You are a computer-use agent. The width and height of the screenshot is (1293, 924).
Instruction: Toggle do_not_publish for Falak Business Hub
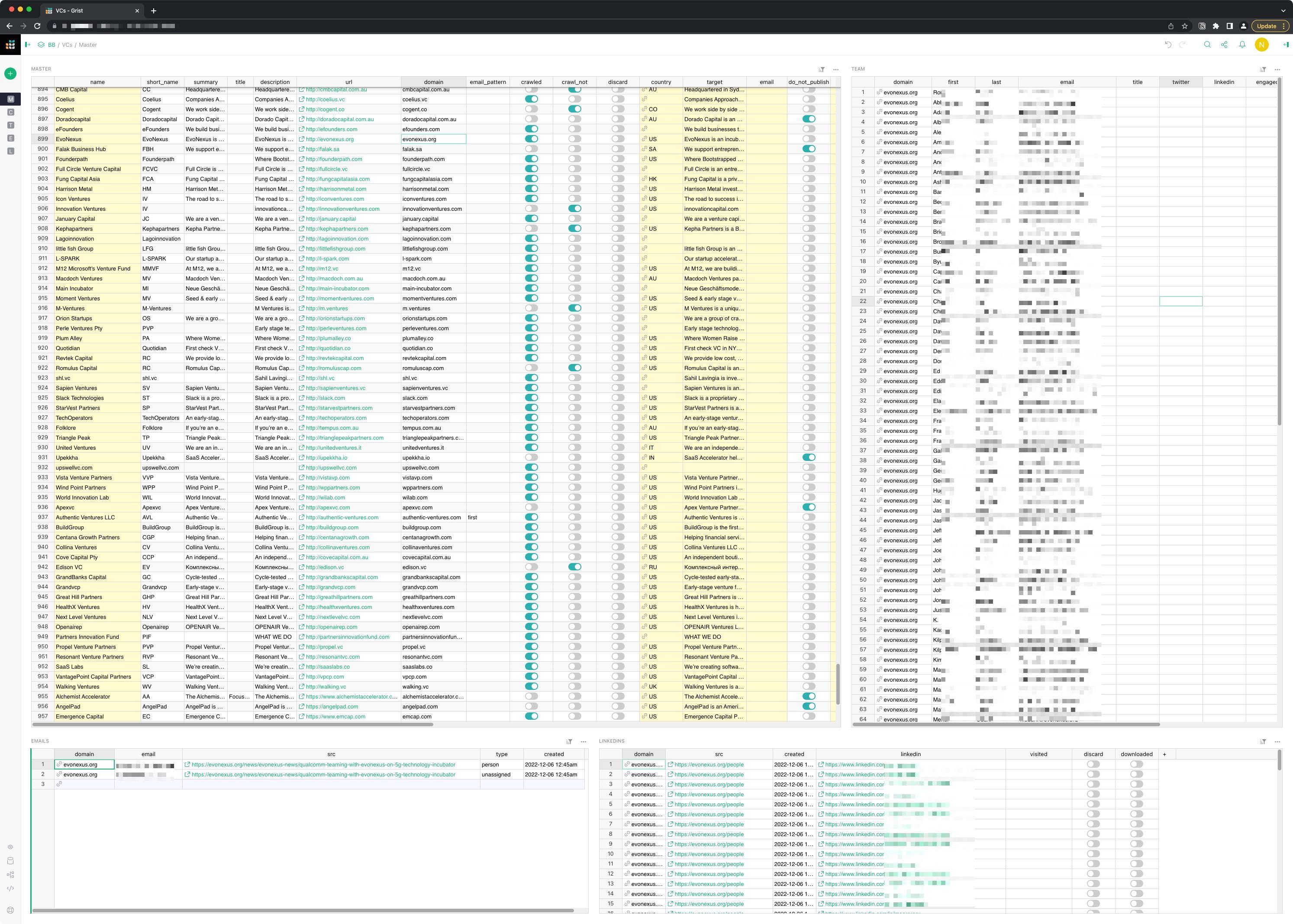click(x=809, y=149)
